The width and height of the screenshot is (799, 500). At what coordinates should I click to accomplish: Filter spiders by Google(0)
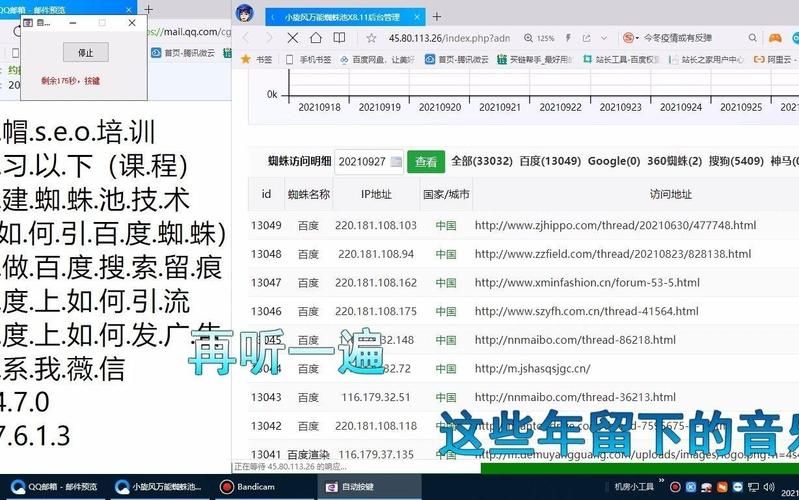click(x=614, y=161)
